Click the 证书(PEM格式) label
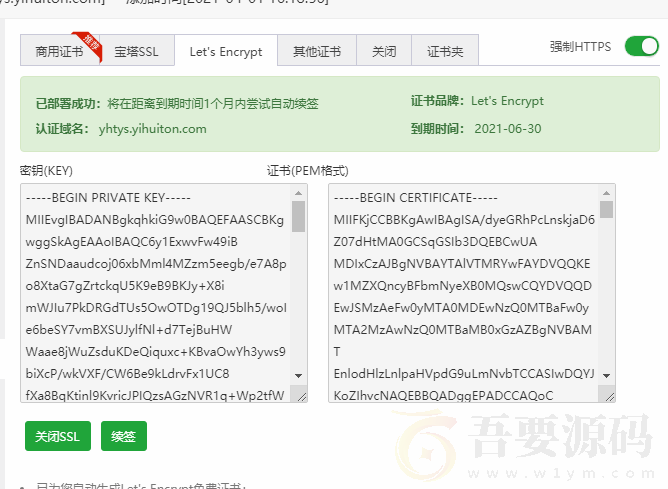Image resolution: width=668 pixels, height=489 pixels. 308,171
